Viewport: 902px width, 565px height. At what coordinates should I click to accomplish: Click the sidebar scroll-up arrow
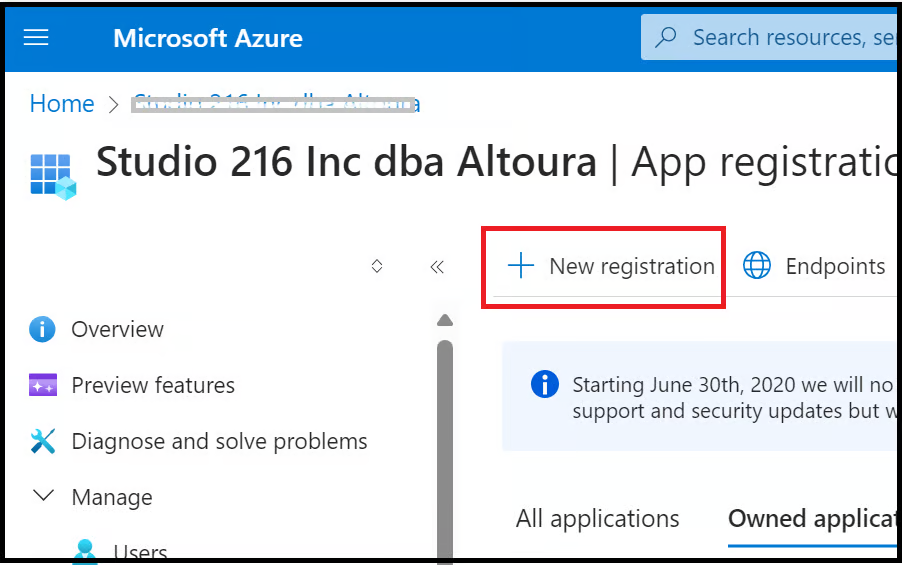pos(445,320)
